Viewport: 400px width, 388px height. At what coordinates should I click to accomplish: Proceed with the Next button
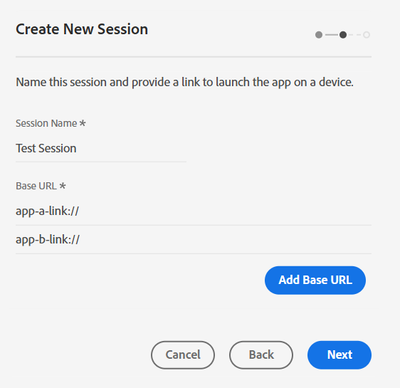tap(339, 355)
